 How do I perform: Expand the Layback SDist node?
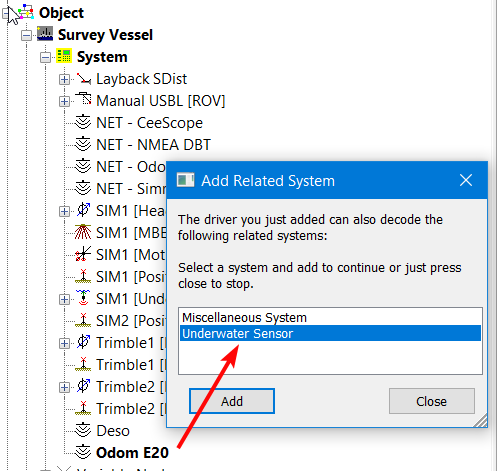64,79
